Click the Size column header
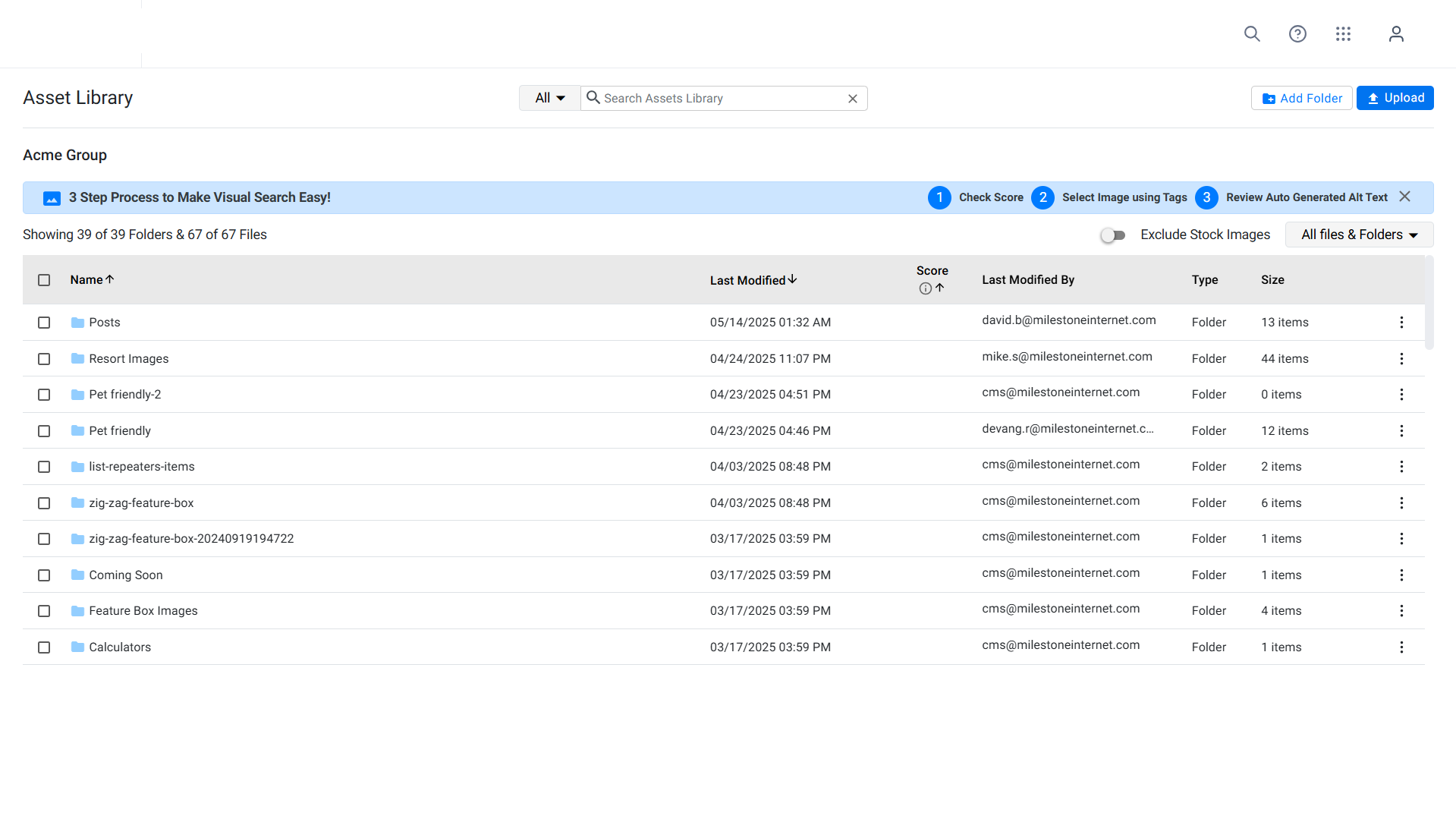The image size is (1456, 819). [x=1272, y=280]
